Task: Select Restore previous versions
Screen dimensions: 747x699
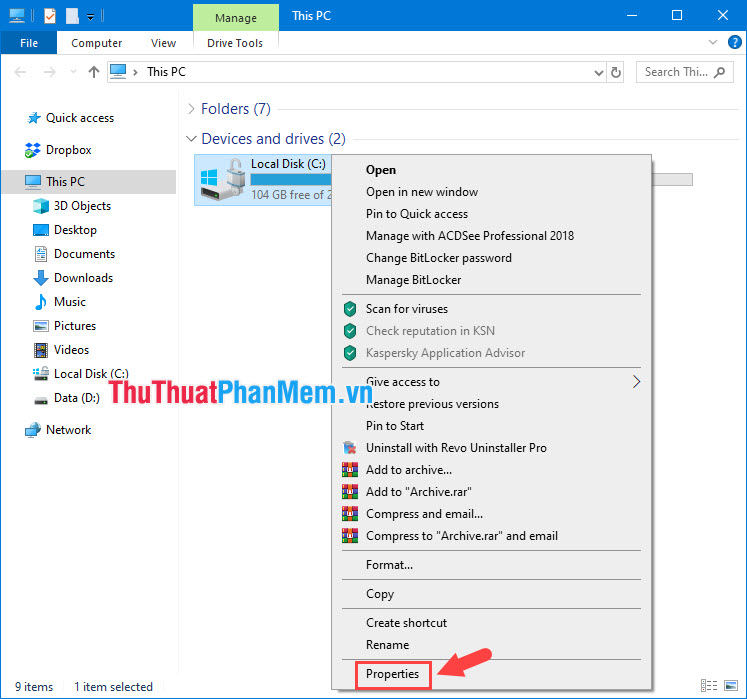Action: 432,404
